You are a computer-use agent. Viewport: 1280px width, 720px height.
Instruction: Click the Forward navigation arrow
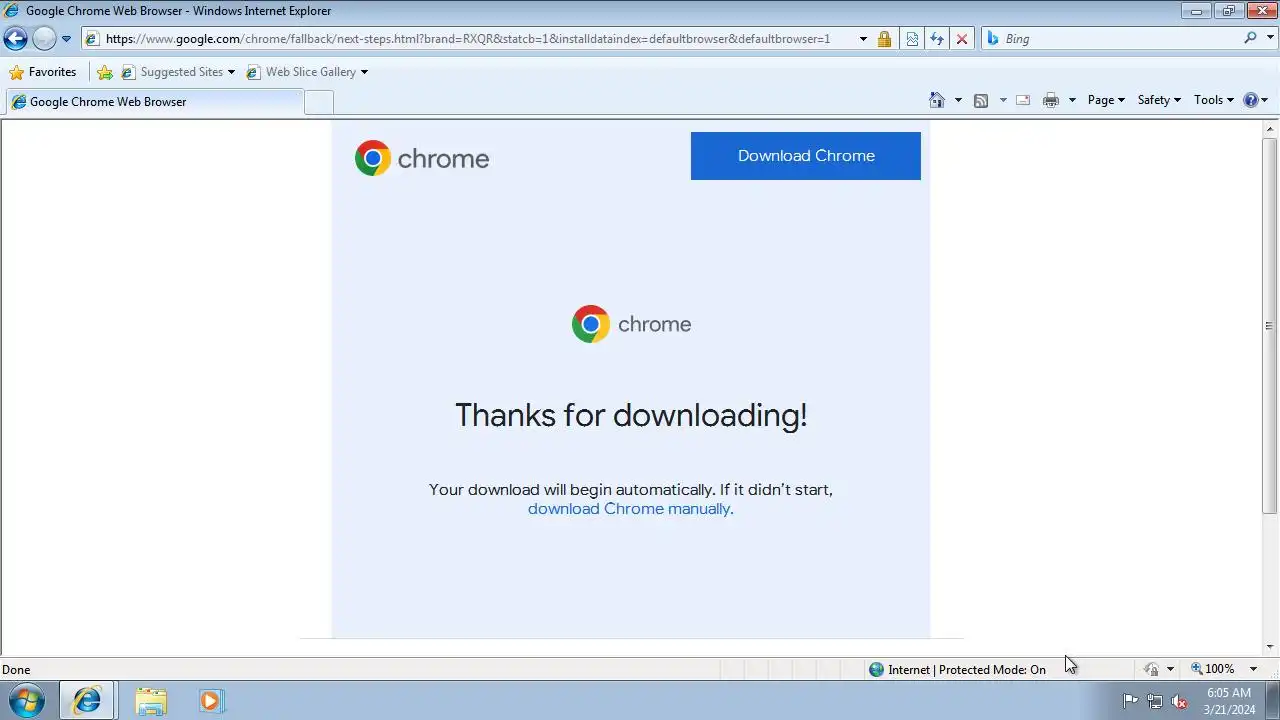click(x=44, y=39)
